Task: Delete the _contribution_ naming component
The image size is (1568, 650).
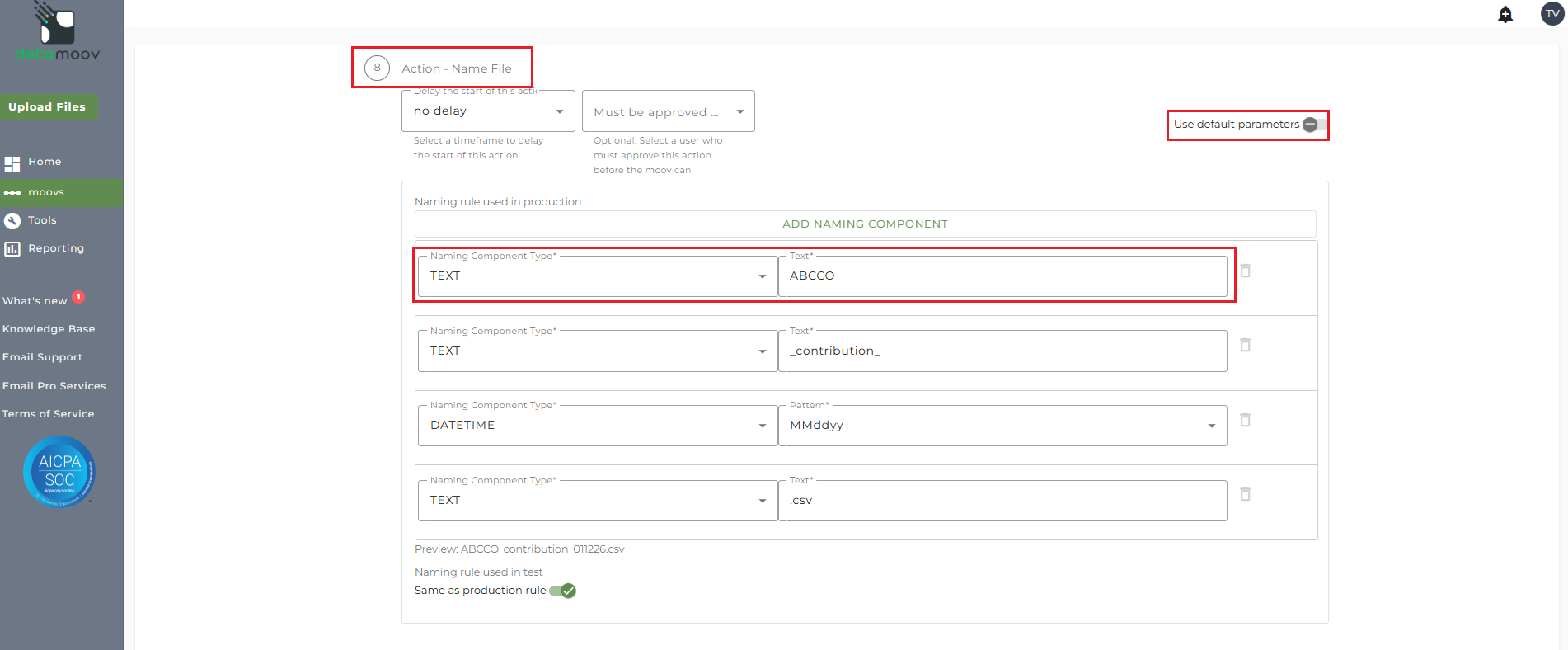Action: (x=1246, y=345)
